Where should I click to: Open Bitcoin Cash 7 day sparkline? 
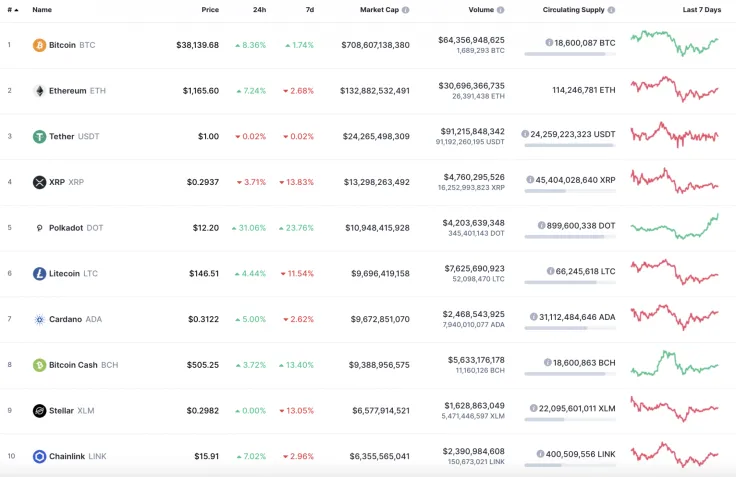[x=675, y=363]
